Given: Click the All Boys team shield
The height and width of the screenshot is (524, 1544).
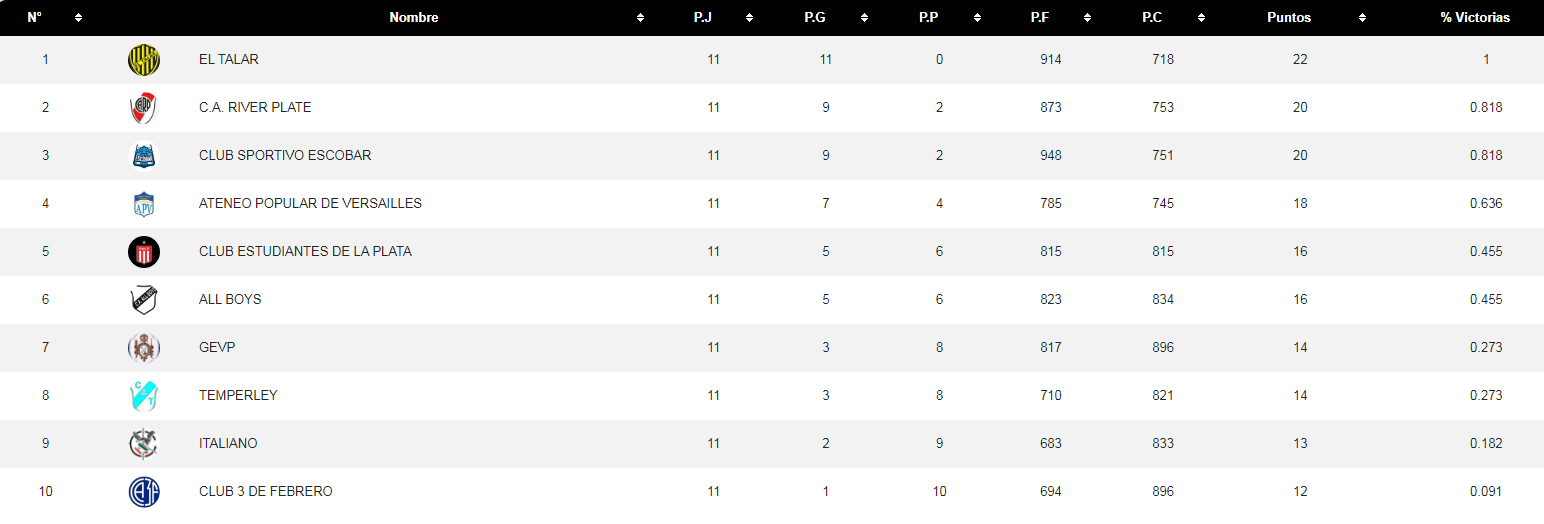Looking at the screenshot, I should pyautogui.click(x=144, y=300).
